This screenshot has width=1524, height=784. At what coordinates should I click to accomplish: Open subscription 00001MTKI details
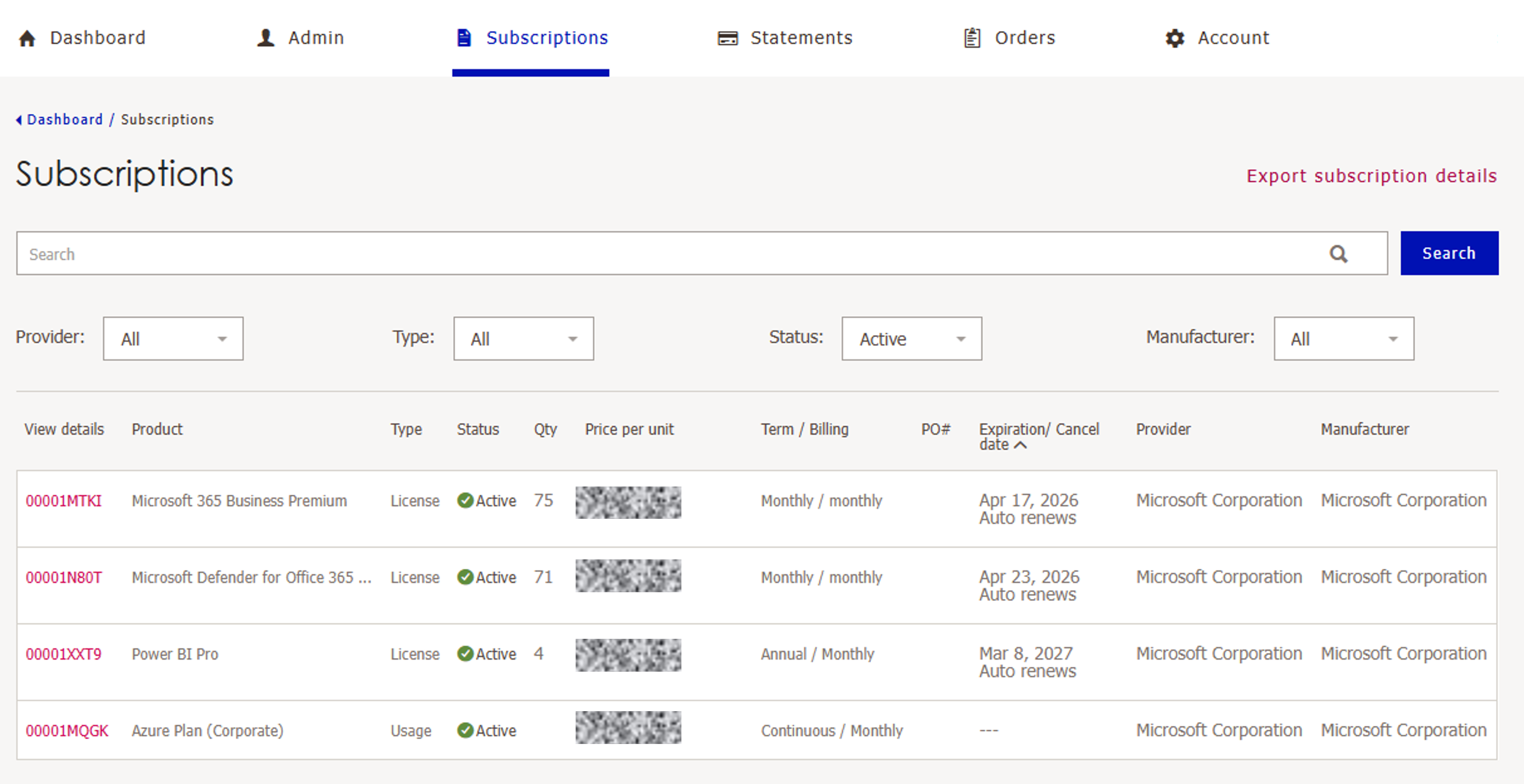click(63, 501)
